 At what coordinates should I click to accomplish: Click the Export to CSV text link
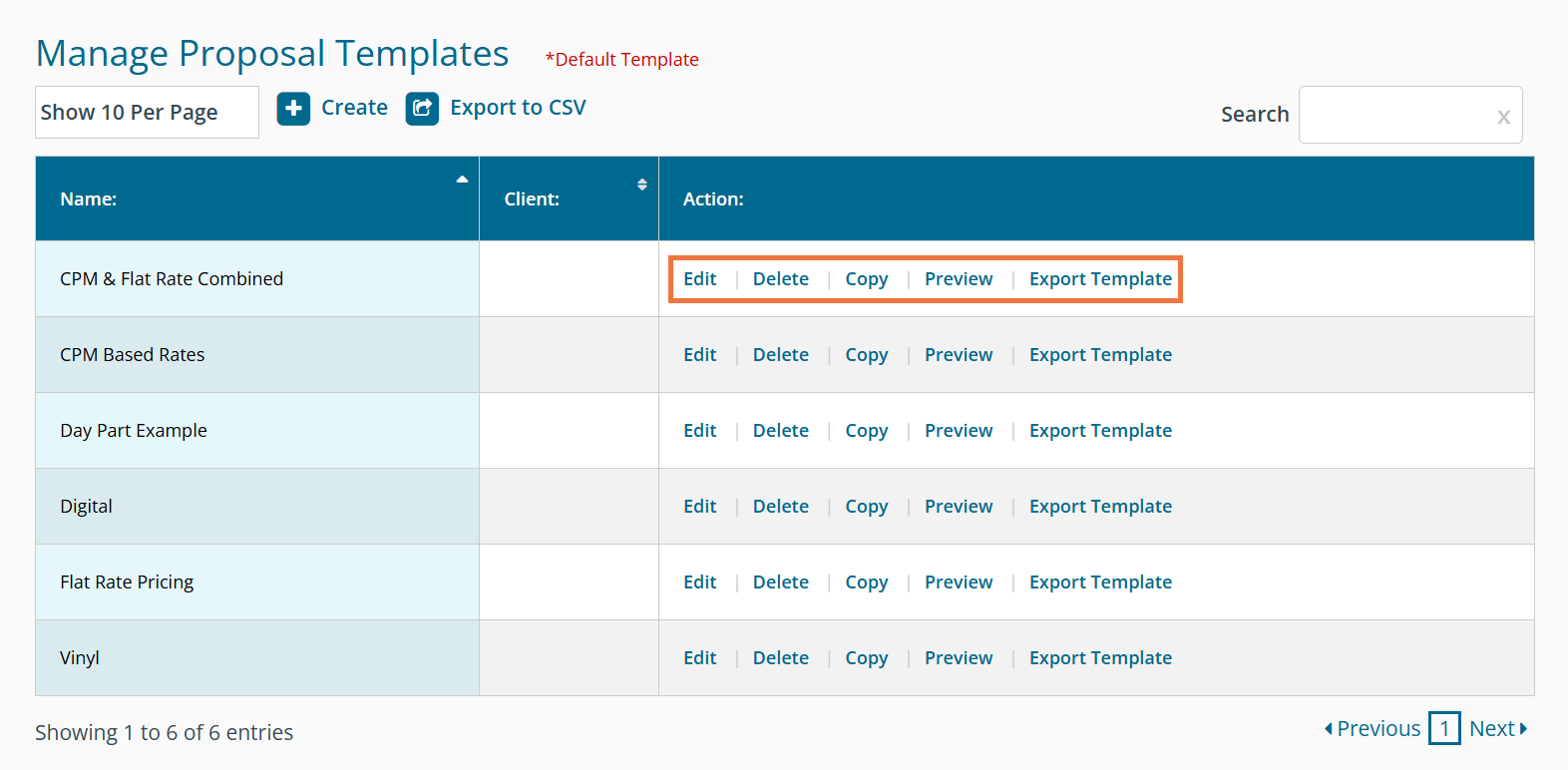(x=518, y=108)
